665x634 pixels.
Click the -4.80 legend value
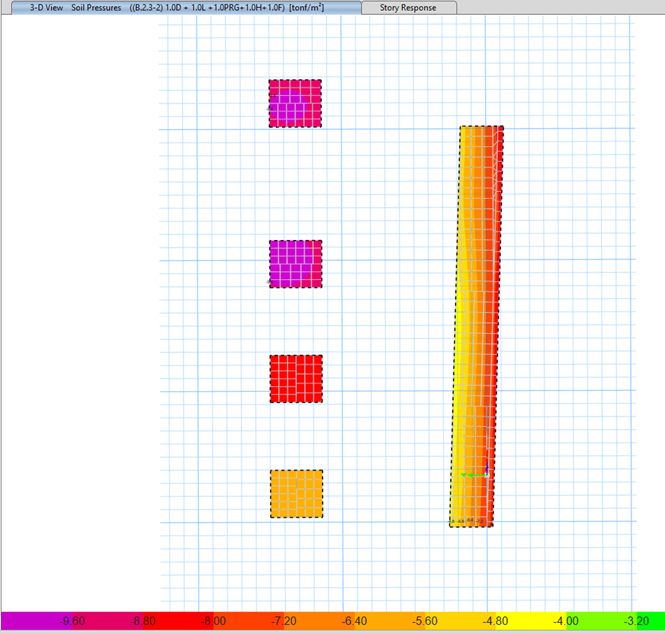[x=493, y=621]
